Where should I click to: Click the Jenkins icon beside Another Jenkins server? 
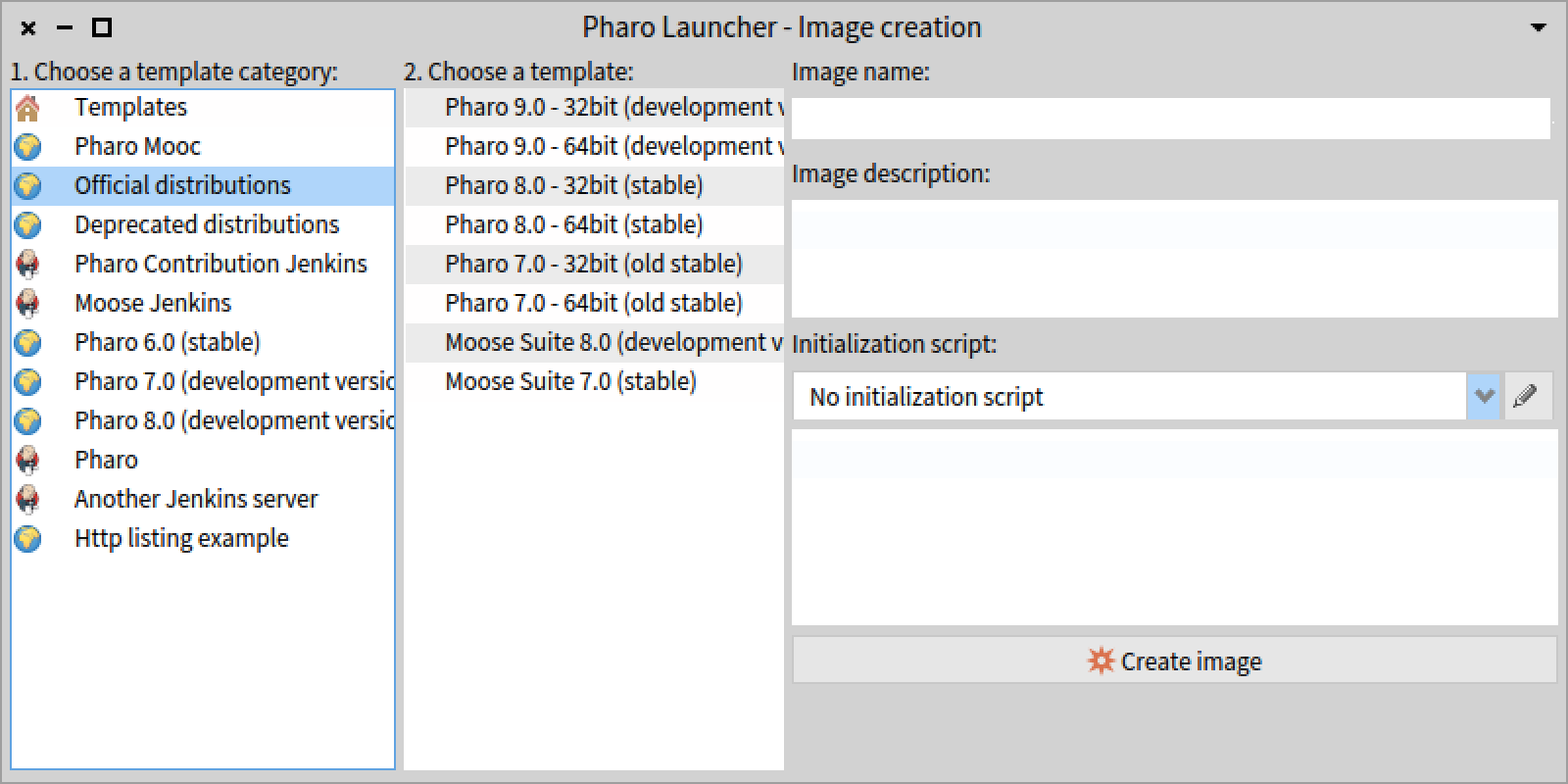[28, 499]
